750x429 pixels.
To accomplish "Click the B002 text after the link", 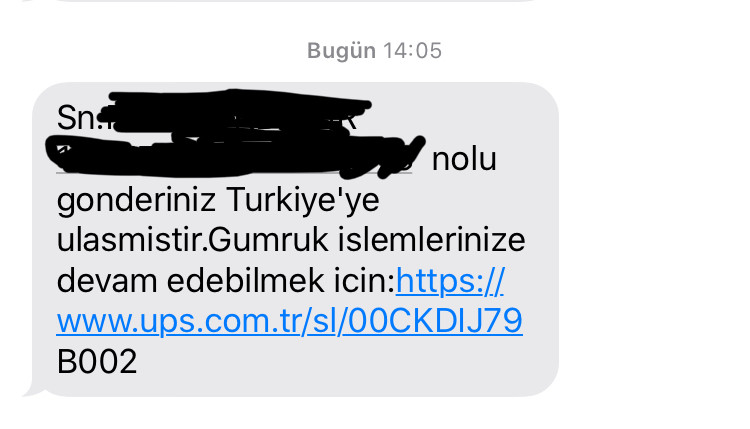I will pos(97,362).
